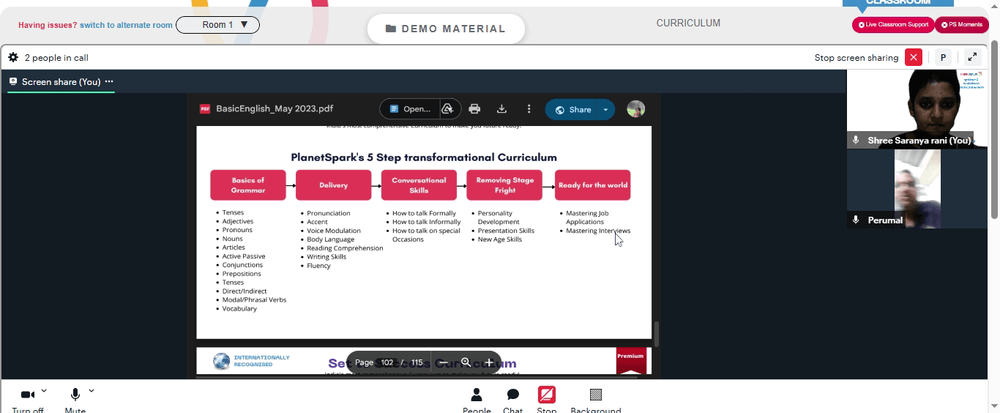Image resolution: width=1000 pixels, height=413 pixels.
Task: Click the P button in the call header
Action: tap(943, 57)
